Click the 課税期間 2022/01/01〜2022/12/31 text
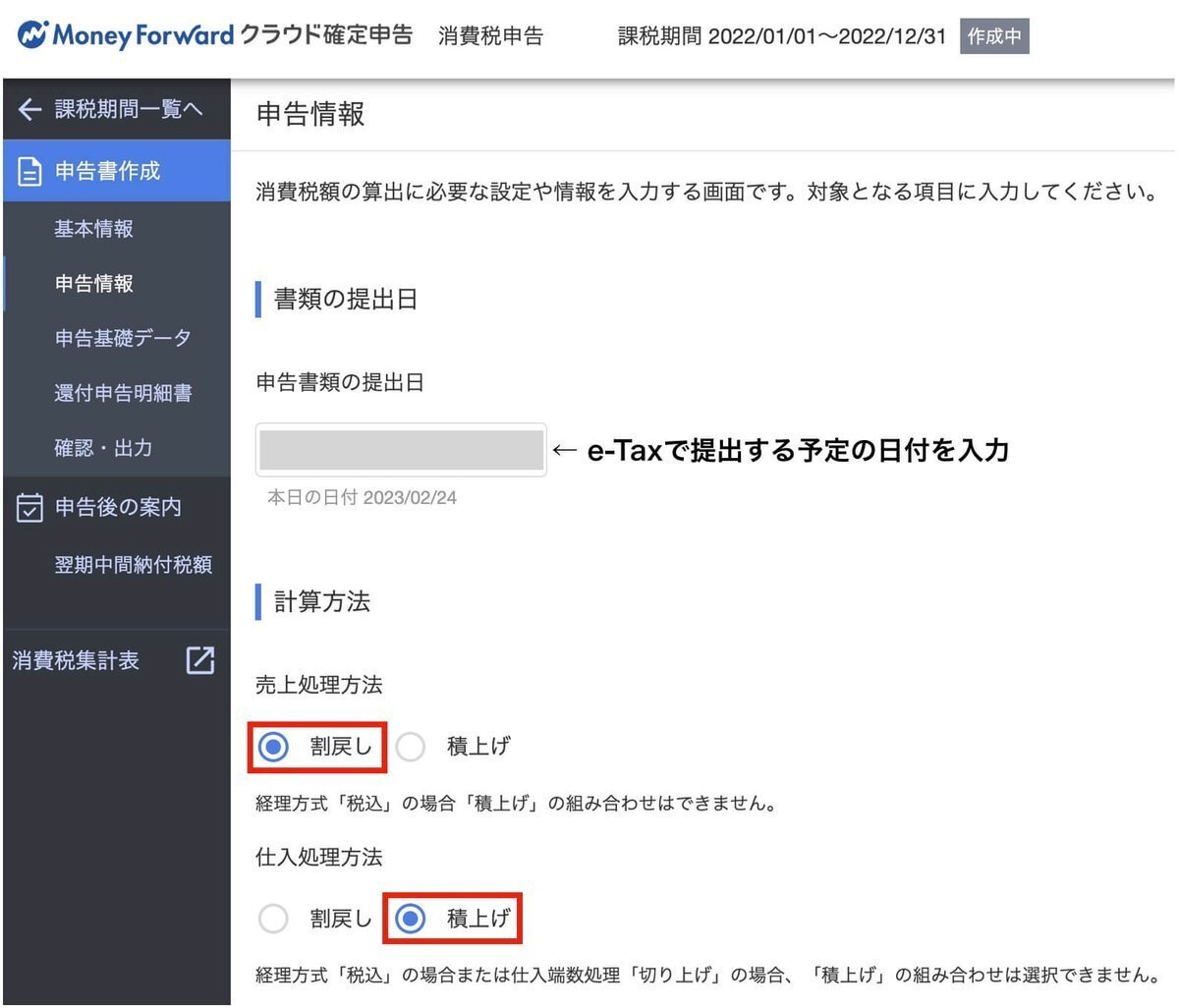 pos(782,36)
